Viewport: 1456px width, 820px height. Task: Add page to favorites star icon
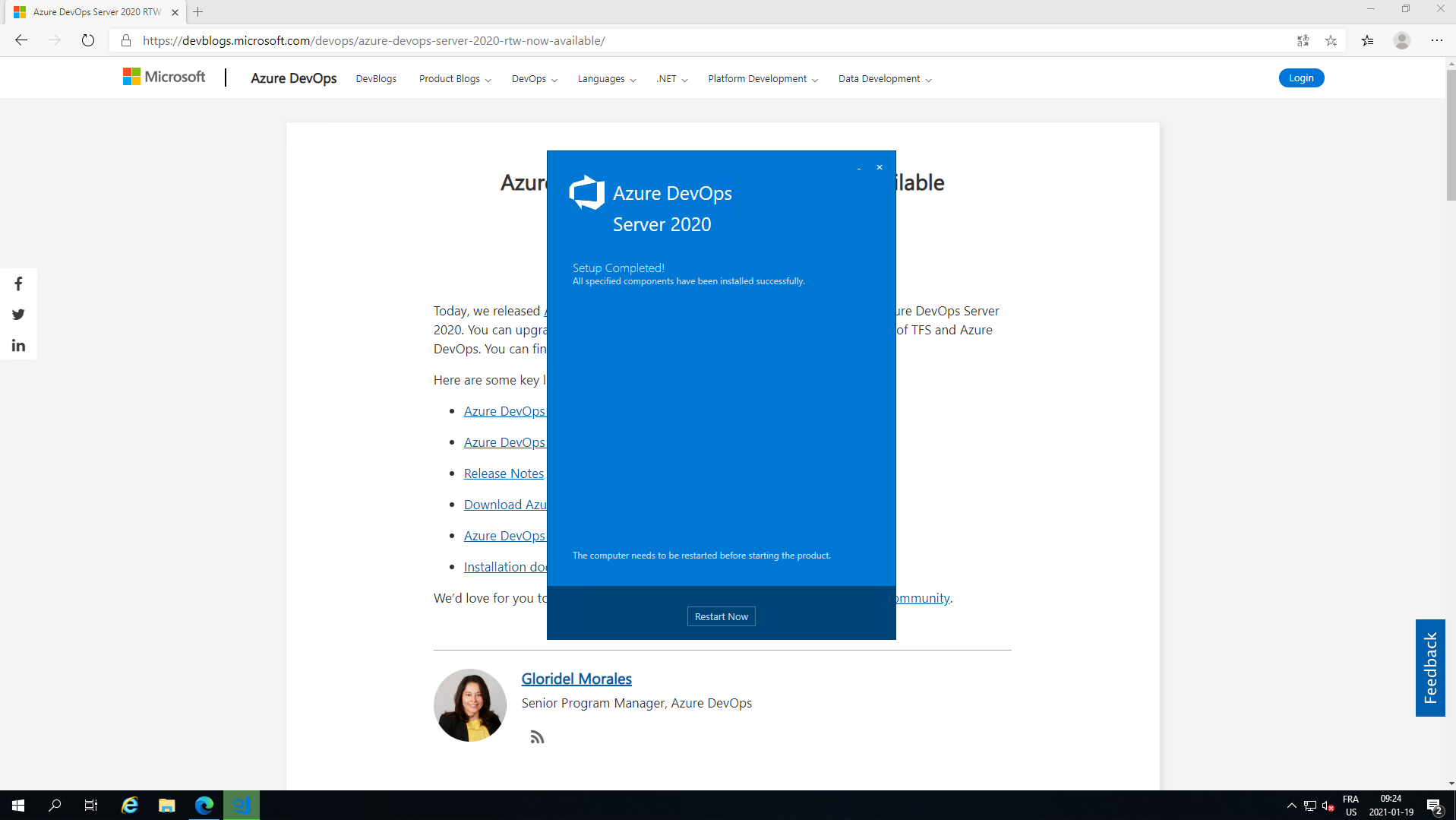click(1331, 41)
